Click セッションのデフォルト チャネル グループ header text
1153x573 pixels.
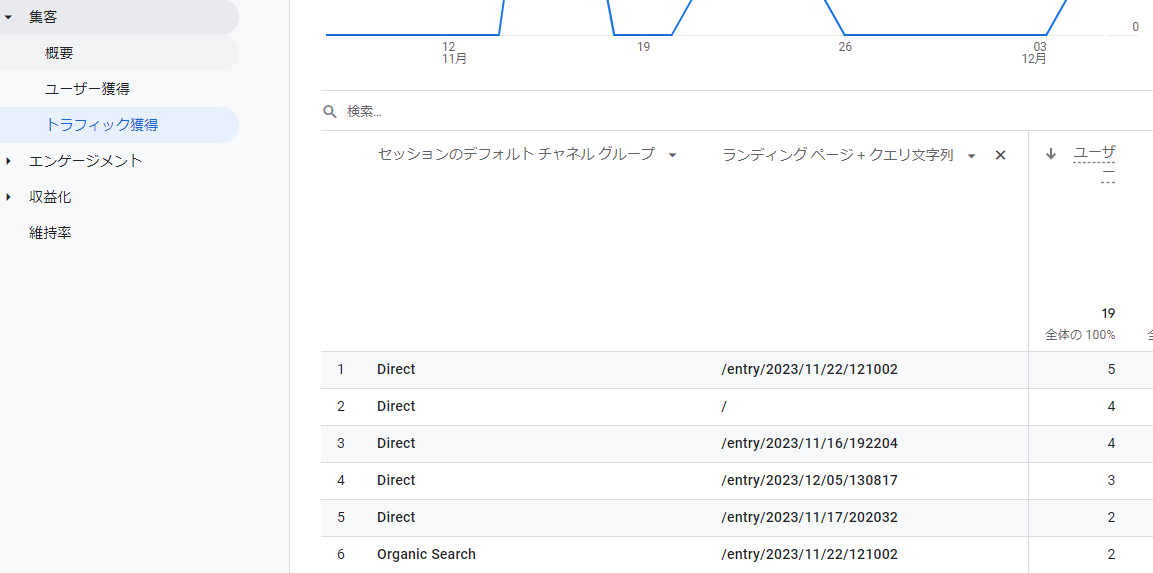pos(515,154)
